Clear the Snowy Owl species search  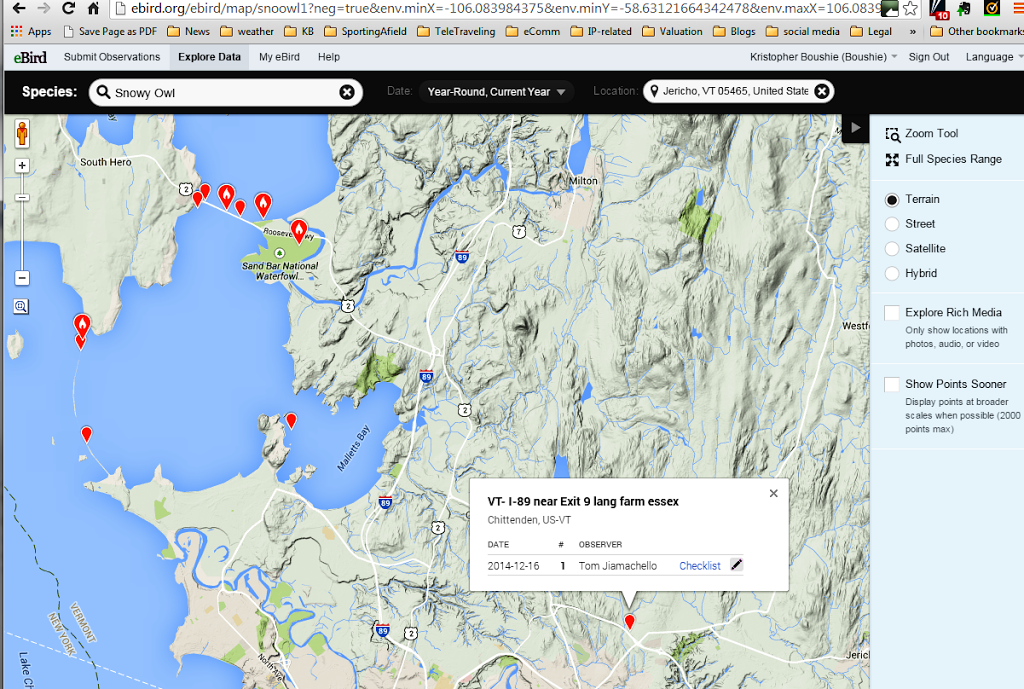tap(347, 93)
